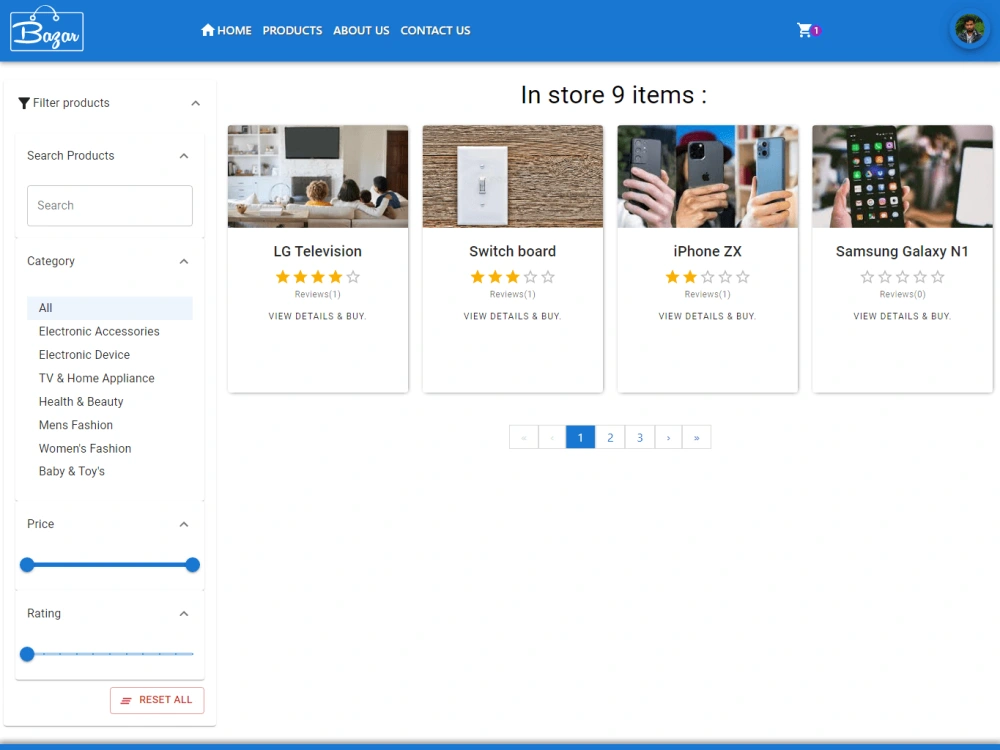The image size is (1000, 750).
Task: Click Reviews(0) under Samsung Galaxy N1
Action: click(x=902, y=294)
